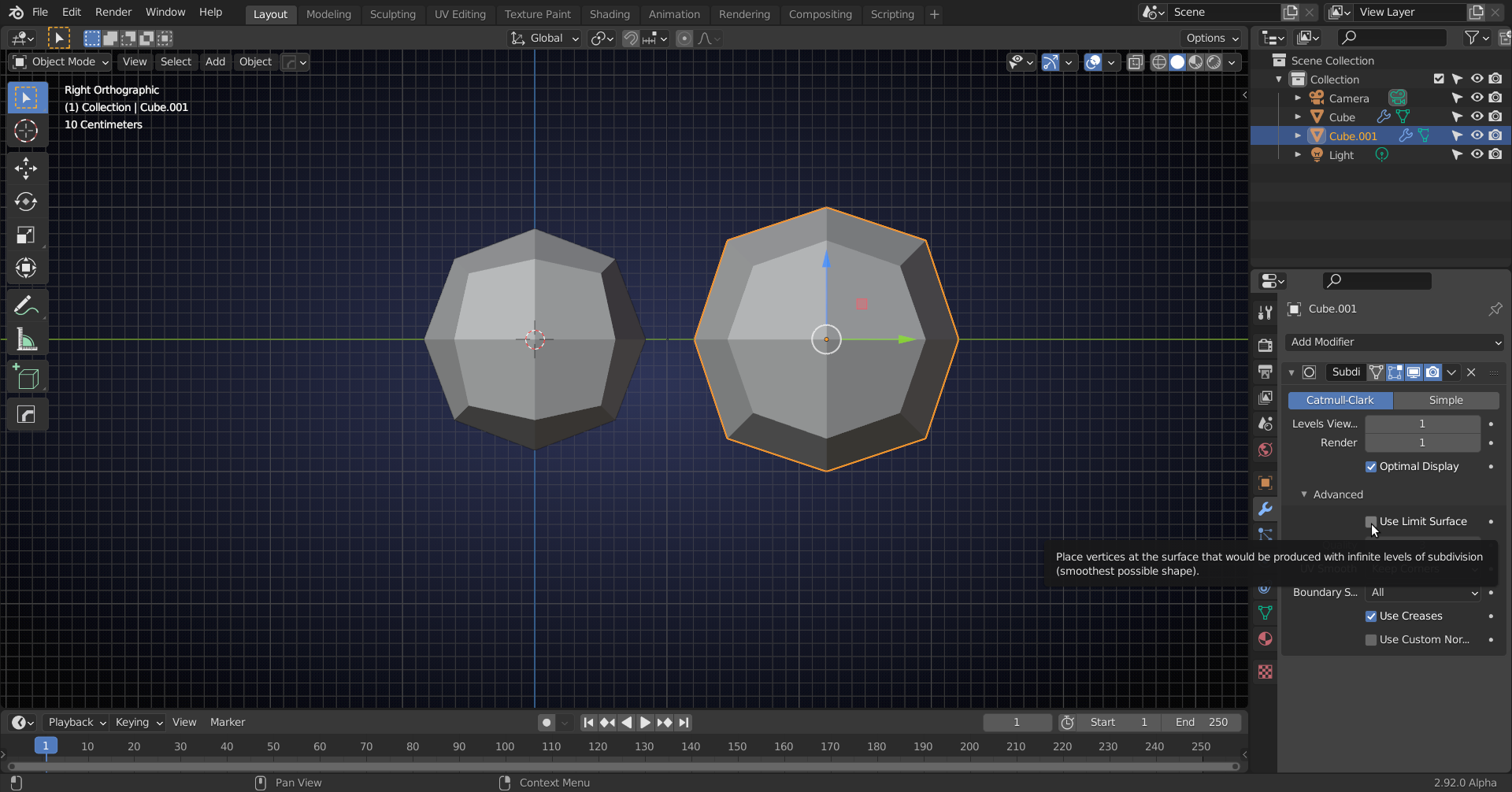Expand the Light item in outliner
The width and height of the screenshot is (1512, 792).
[1298, 154]
